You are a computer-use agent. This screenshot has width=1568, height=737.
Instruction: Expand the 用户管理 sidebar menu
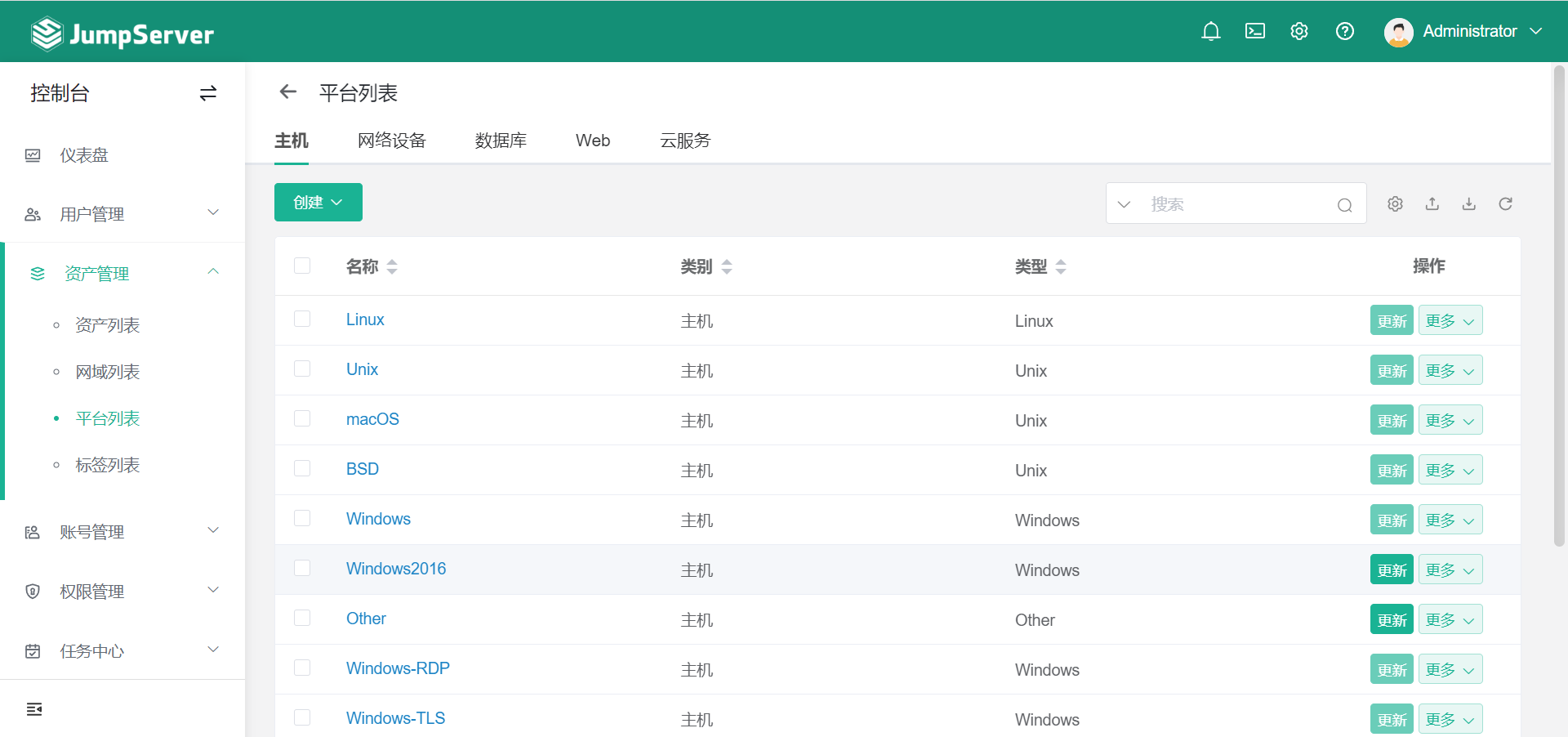click(122, 214)
